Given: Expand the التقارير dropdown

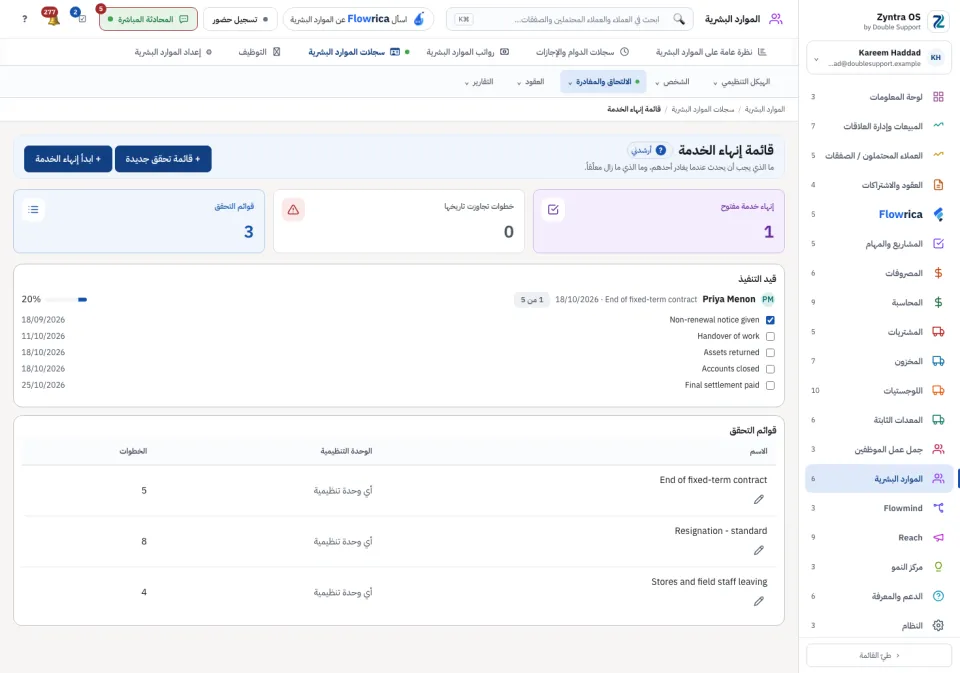Looking at the screenshot, I should coord(479,82).
